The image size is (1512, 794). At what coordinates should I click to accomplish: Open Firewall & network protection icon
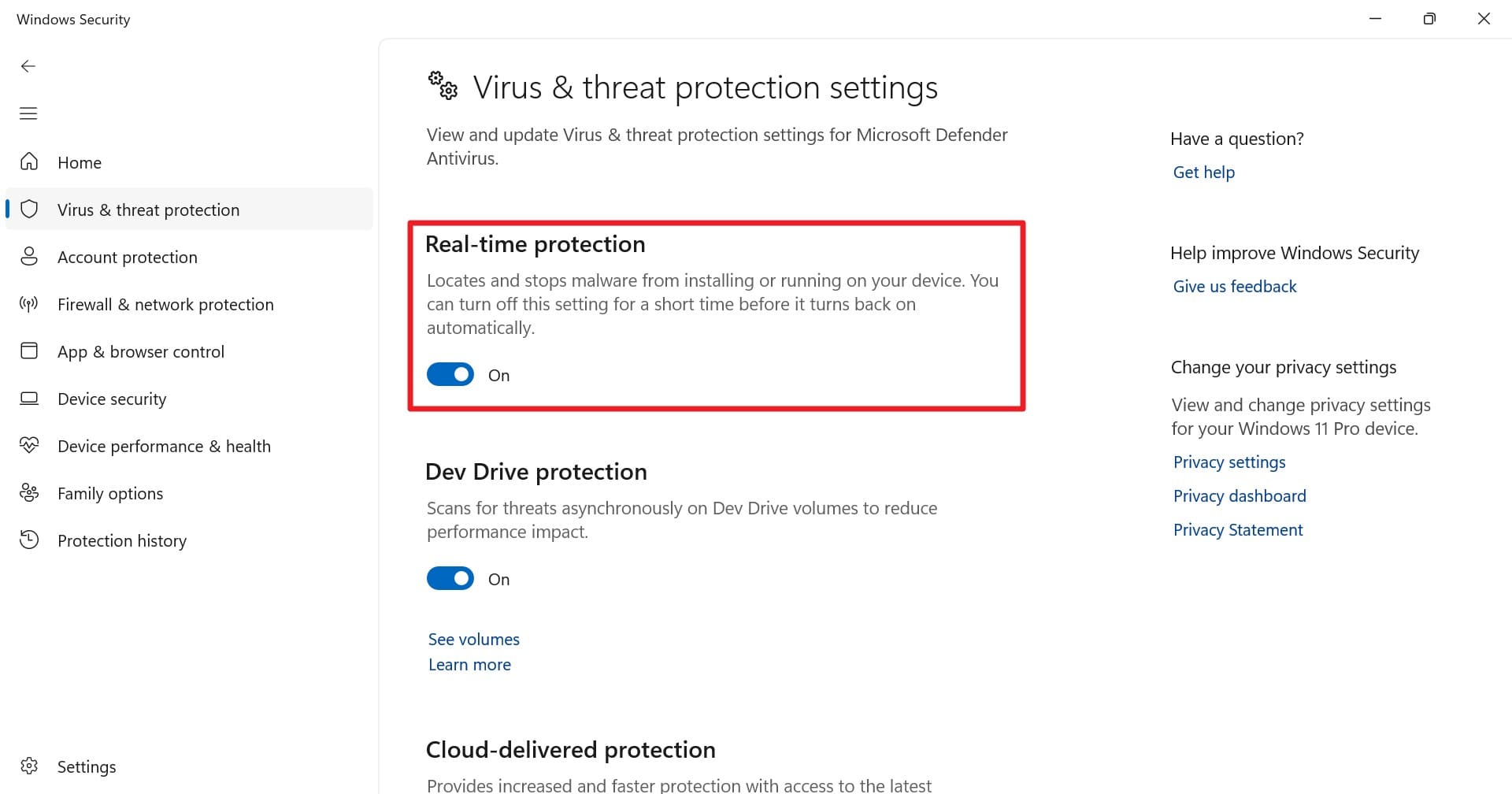click(x=30, y=304)
